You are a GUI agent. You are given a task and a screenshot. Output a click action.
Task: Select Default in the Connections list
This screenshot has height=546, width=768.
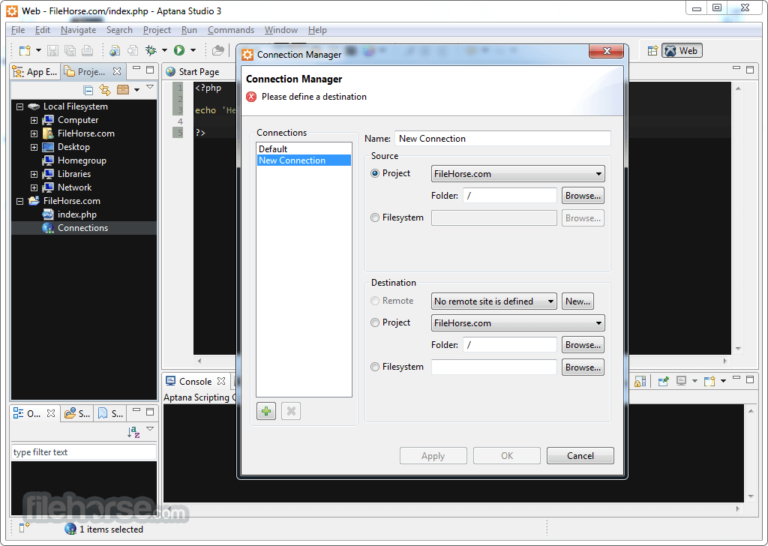(273, 149)
